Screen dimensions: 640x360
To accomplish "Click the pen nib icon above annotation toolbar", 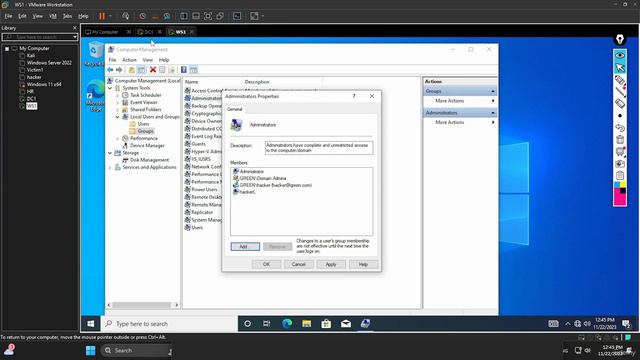I will point(620,39).
